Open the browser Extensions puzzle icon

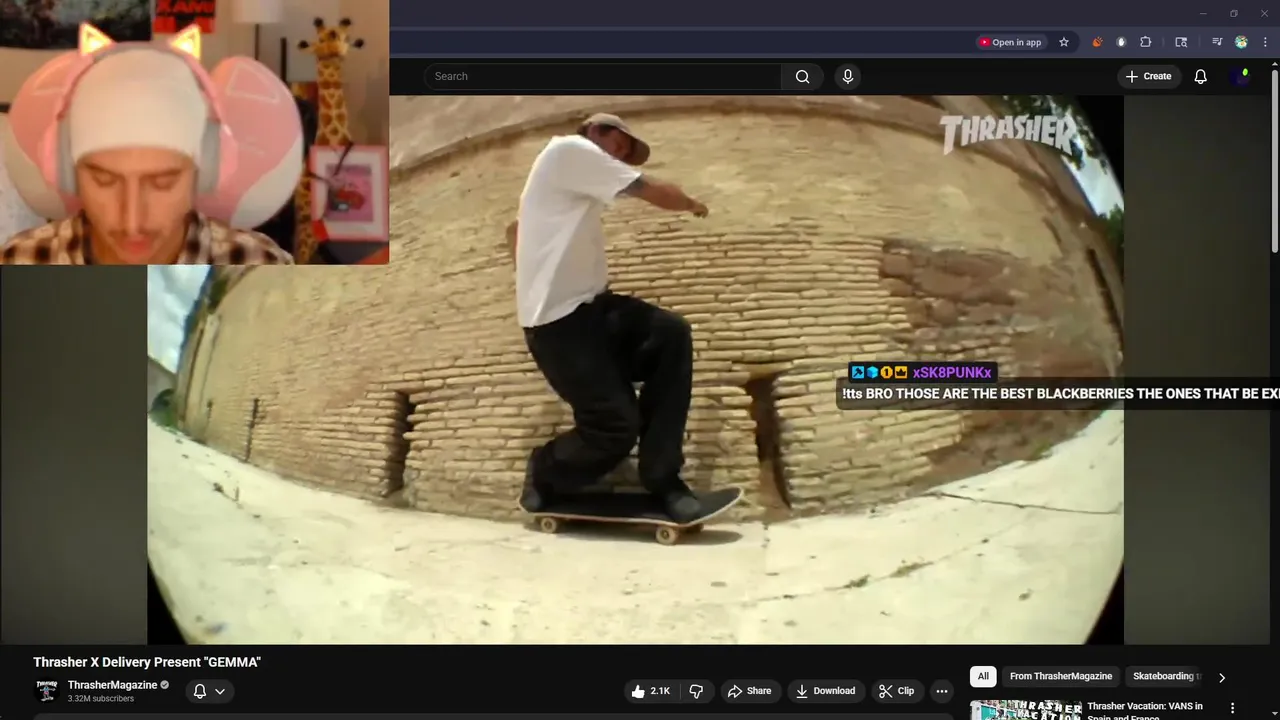(1146, 42)
